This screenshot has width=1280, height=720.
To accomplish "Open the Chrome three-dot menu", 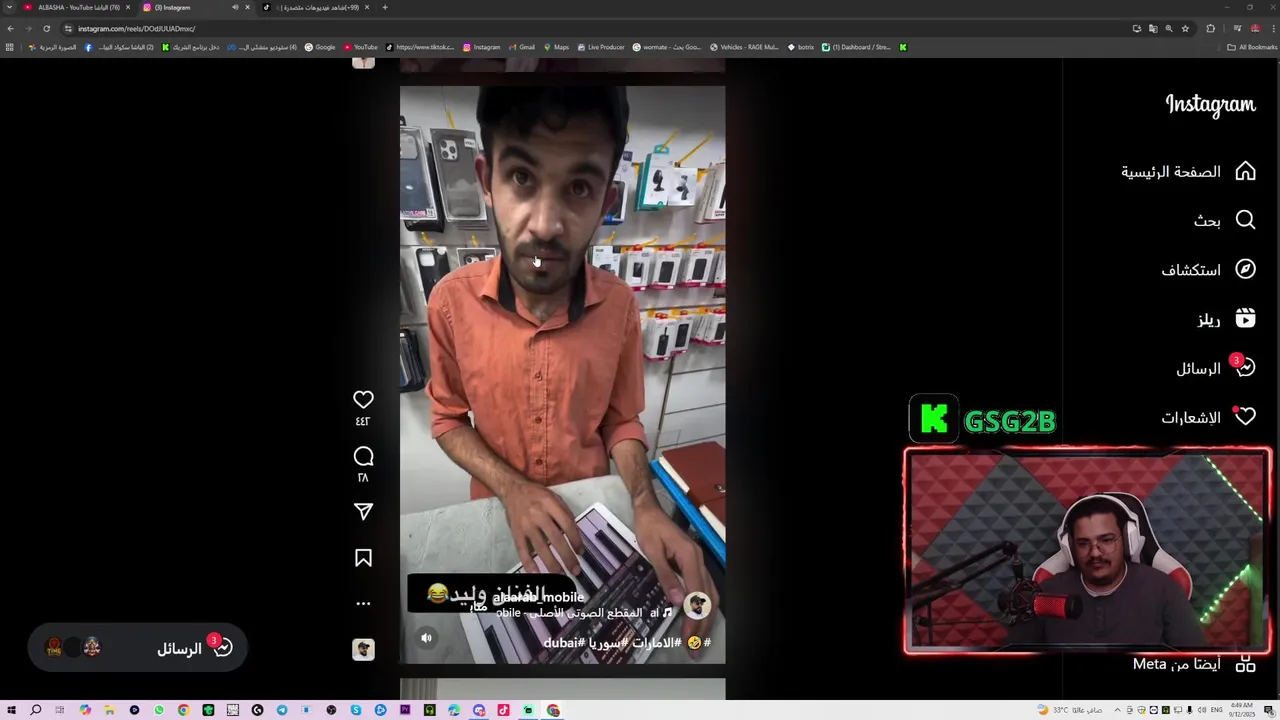I will (1274, 28).
